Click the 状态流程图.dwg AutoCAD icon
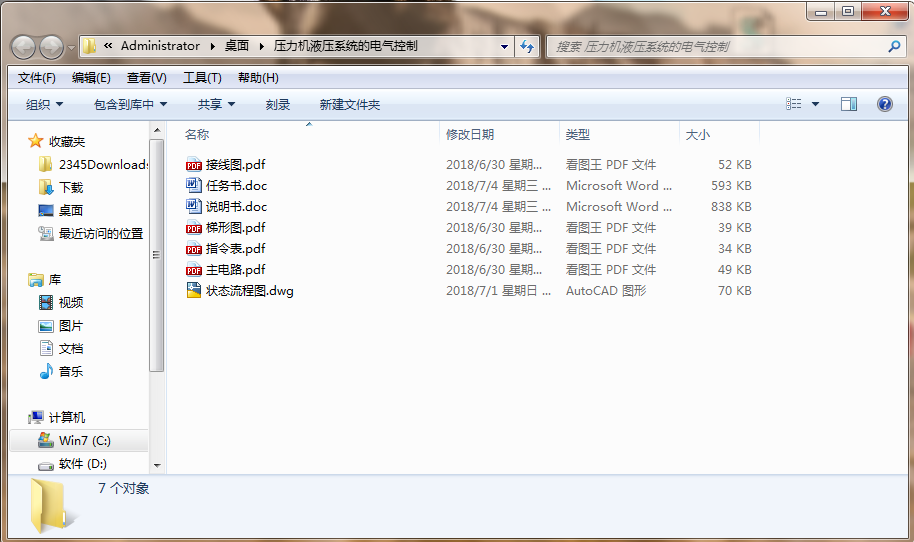The image size is (914, 542). (x=194, y=290)
